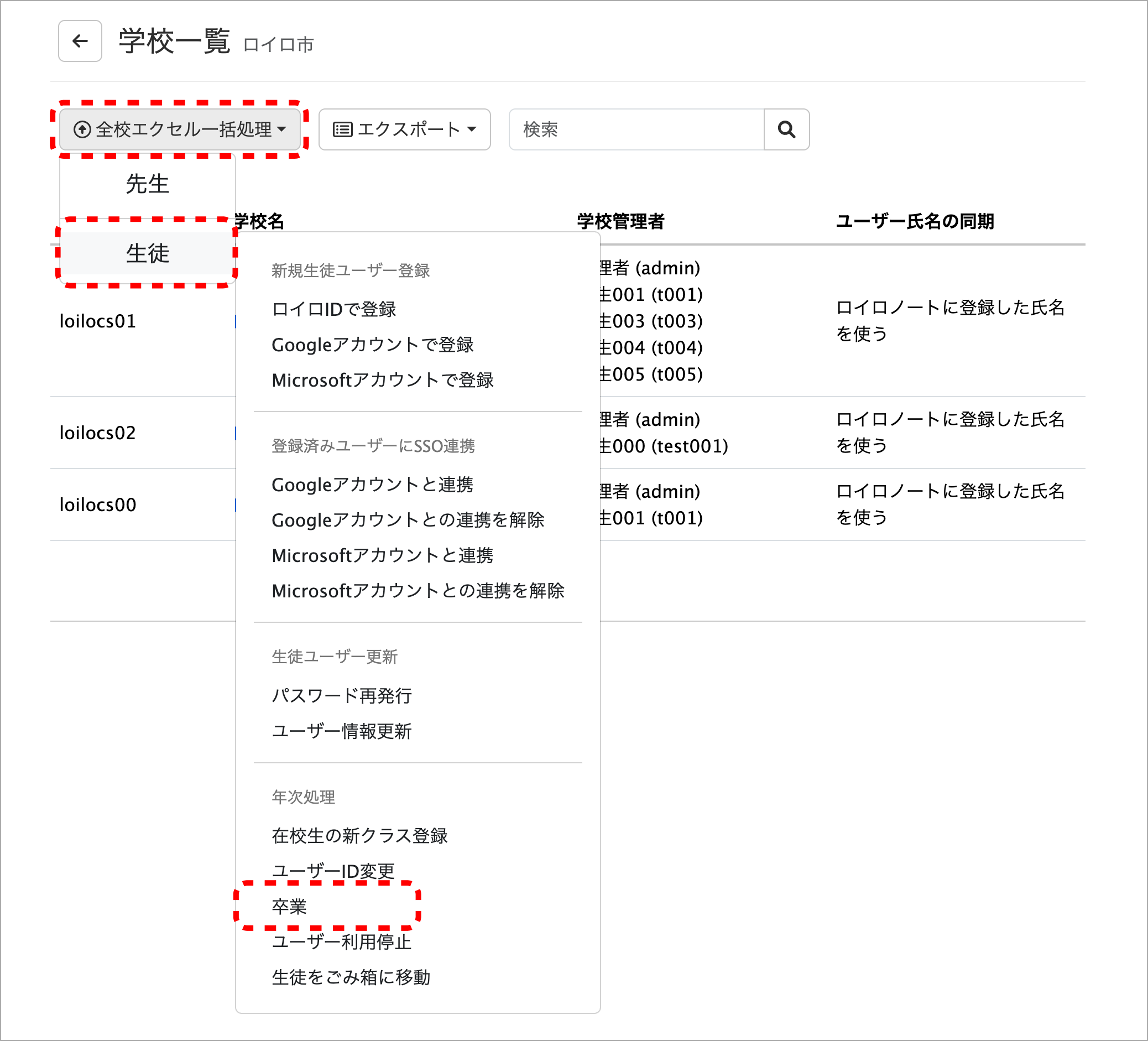1148x1041 pixels.
Task: Select Microsoftアカウントと連携
Action: click(x=382, y=555)
